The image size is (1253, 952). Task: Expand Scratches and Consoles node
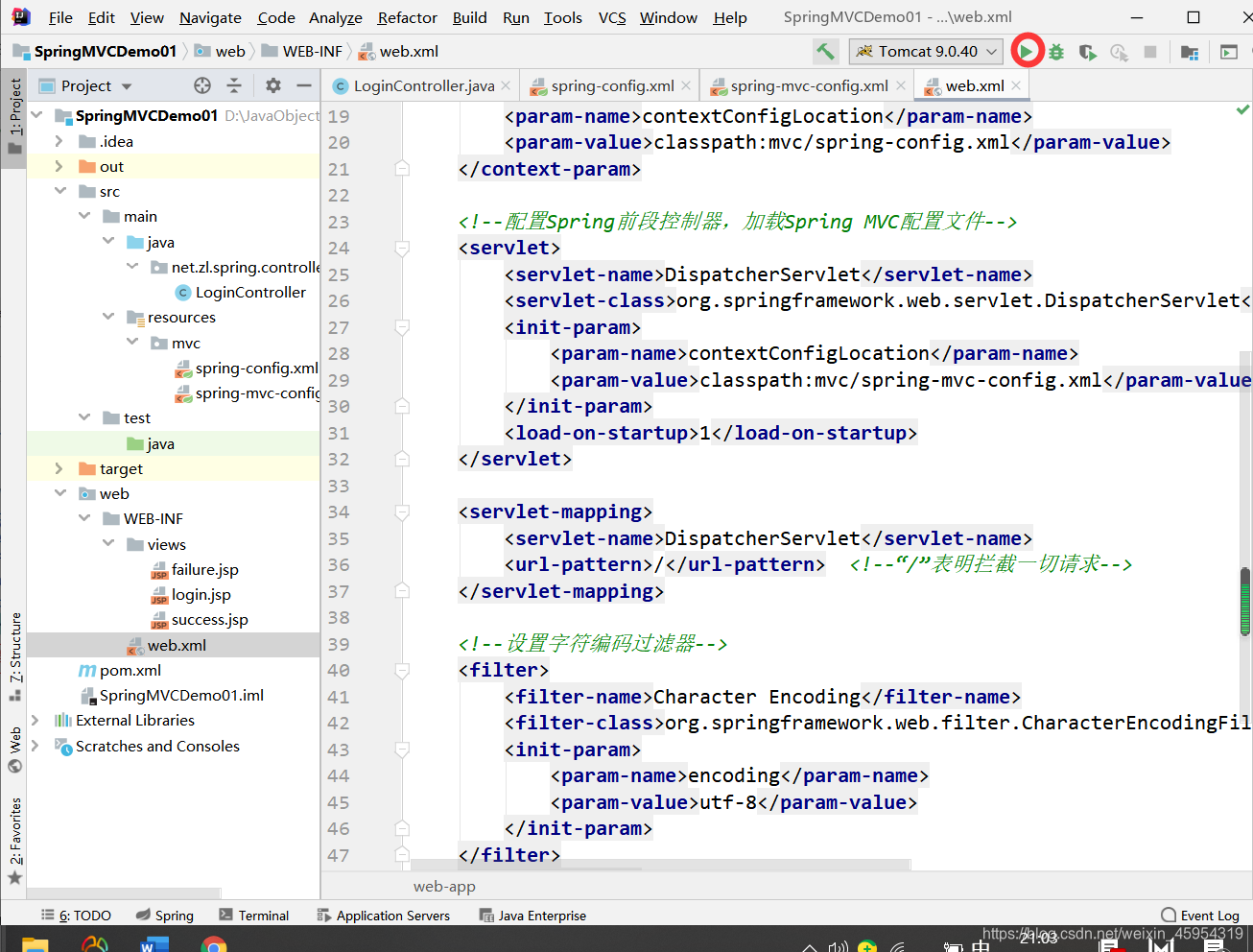[35, 746]
